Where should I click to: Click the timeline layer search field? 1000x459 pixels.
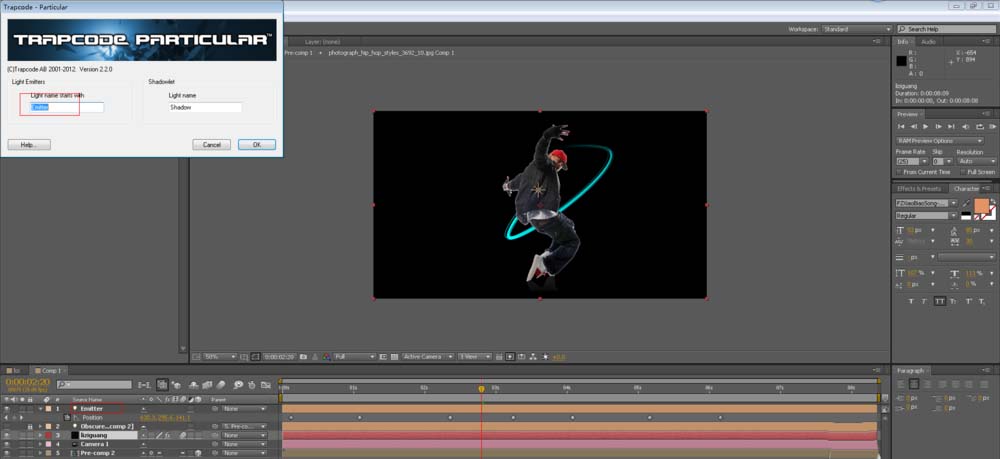94,384
